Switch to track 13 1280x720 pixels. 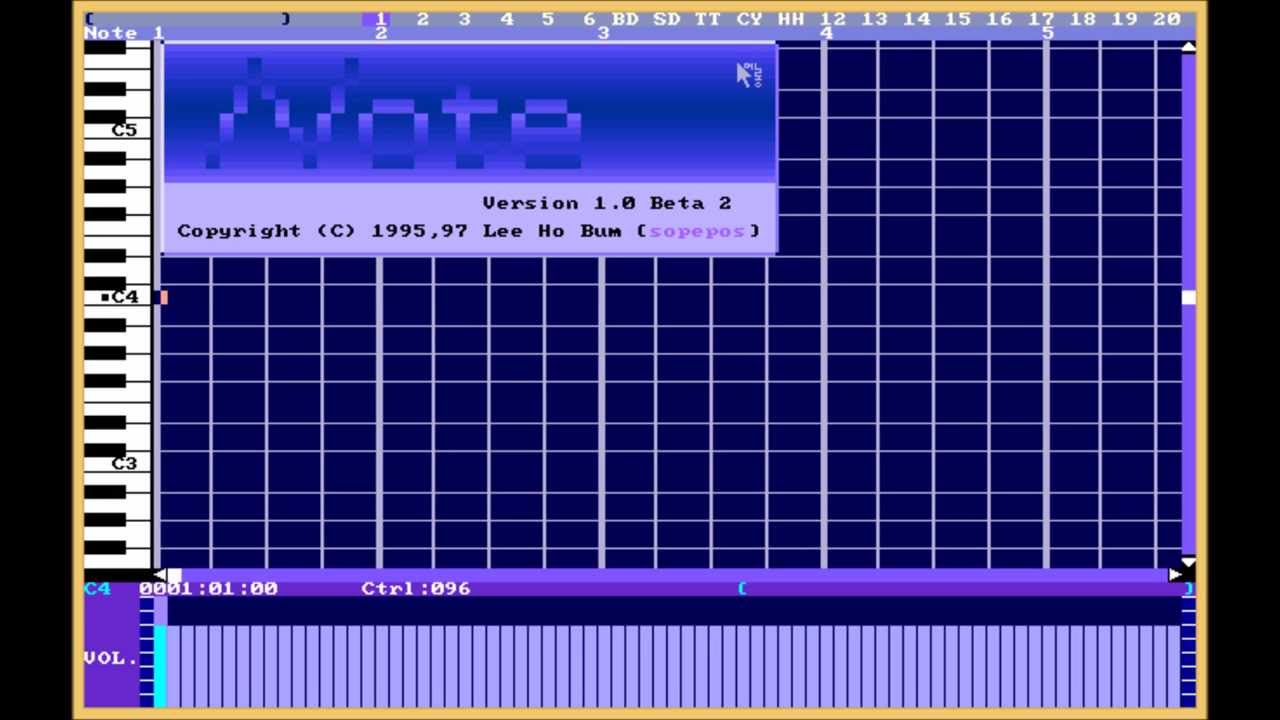point(875,18)
